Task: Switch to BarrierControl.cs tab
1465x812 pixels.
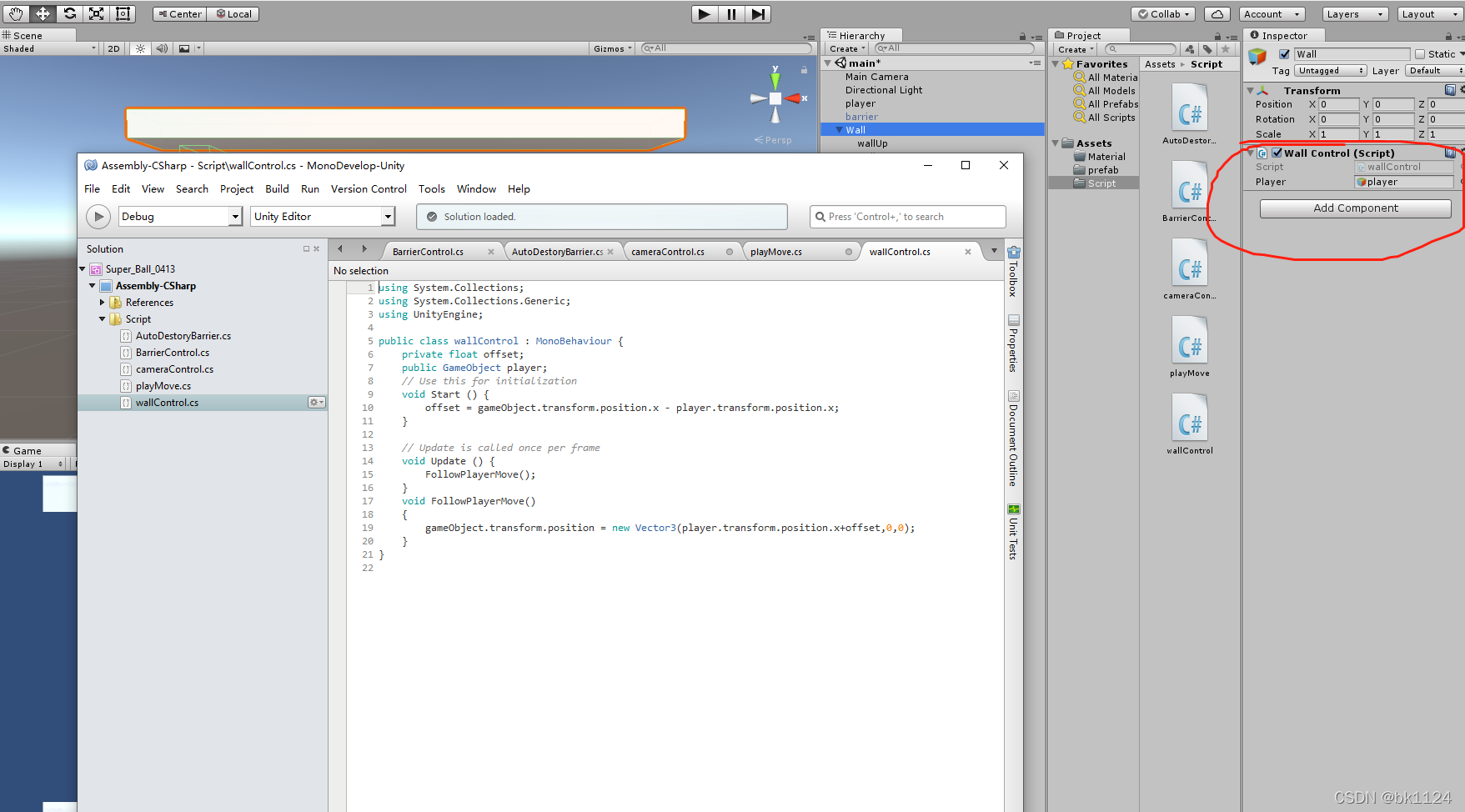Action: pyautogui.click(x=428, y=252)
